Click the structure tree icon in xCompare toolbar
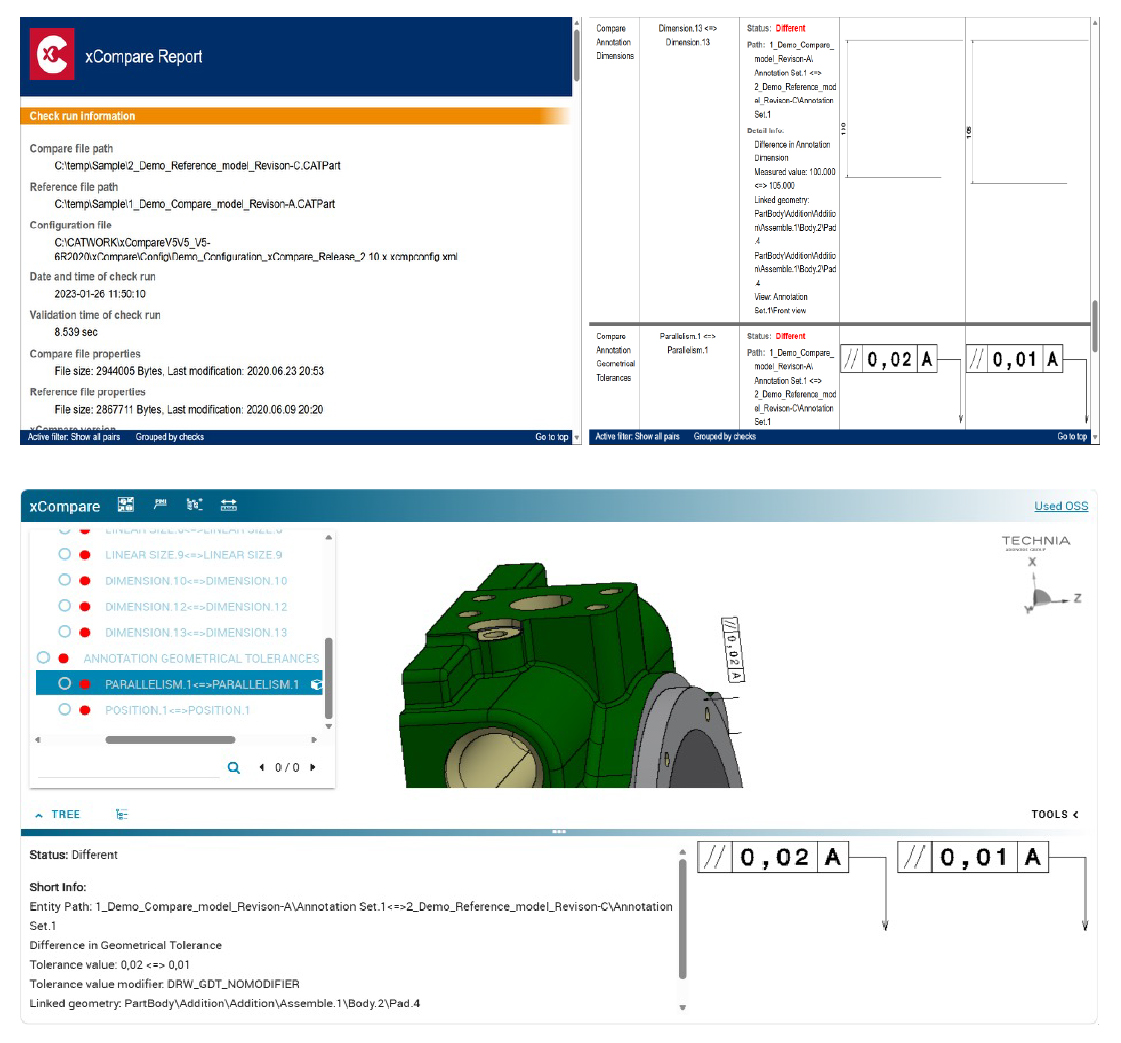The image size is (1121, 1043). [194, 505]
